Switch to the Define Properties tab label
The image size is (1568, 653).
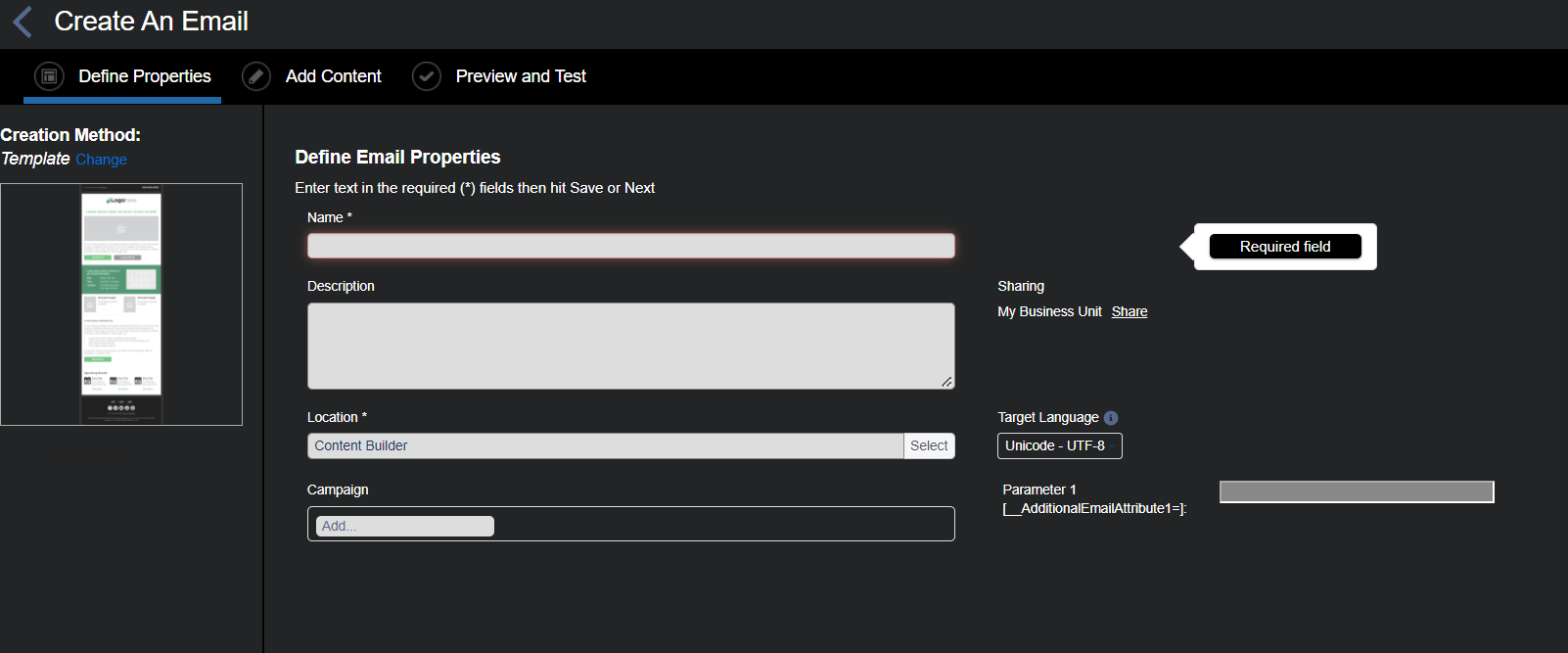(x=145, y=76)
